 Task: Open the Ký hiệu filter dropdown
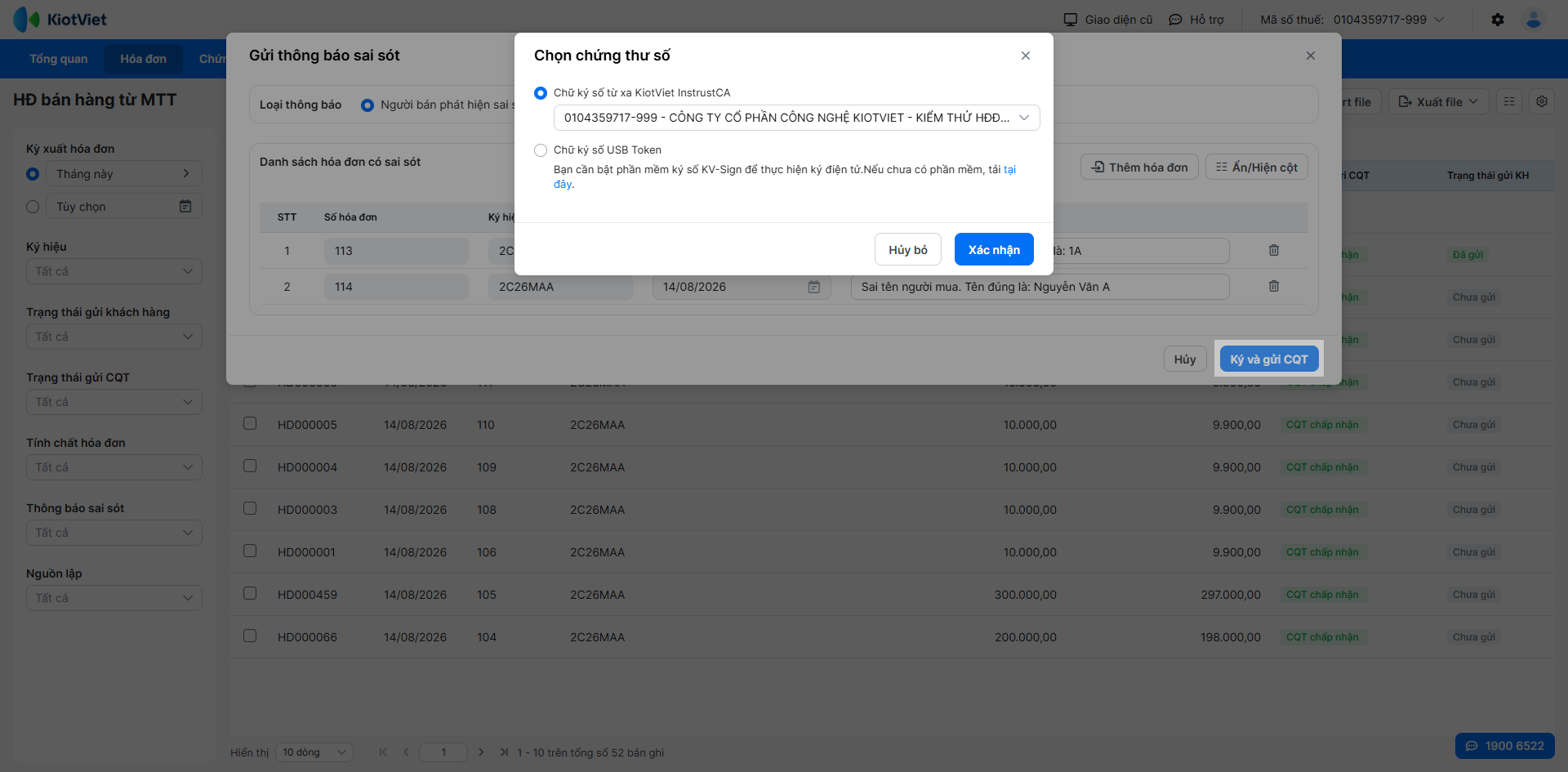pyautogui.click(x=114, y=271)
